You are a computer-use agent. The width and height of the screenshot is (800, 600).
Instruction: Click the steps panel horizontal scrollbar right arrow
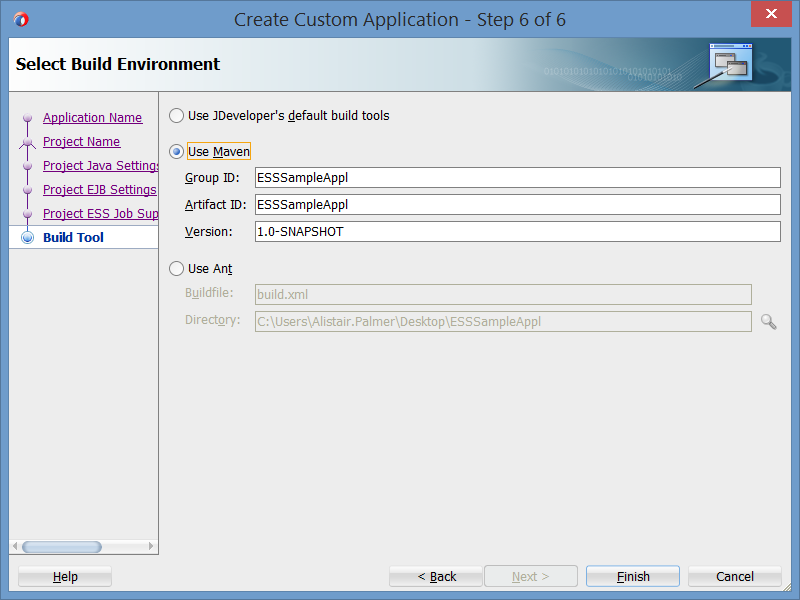(x=151, y=547)
